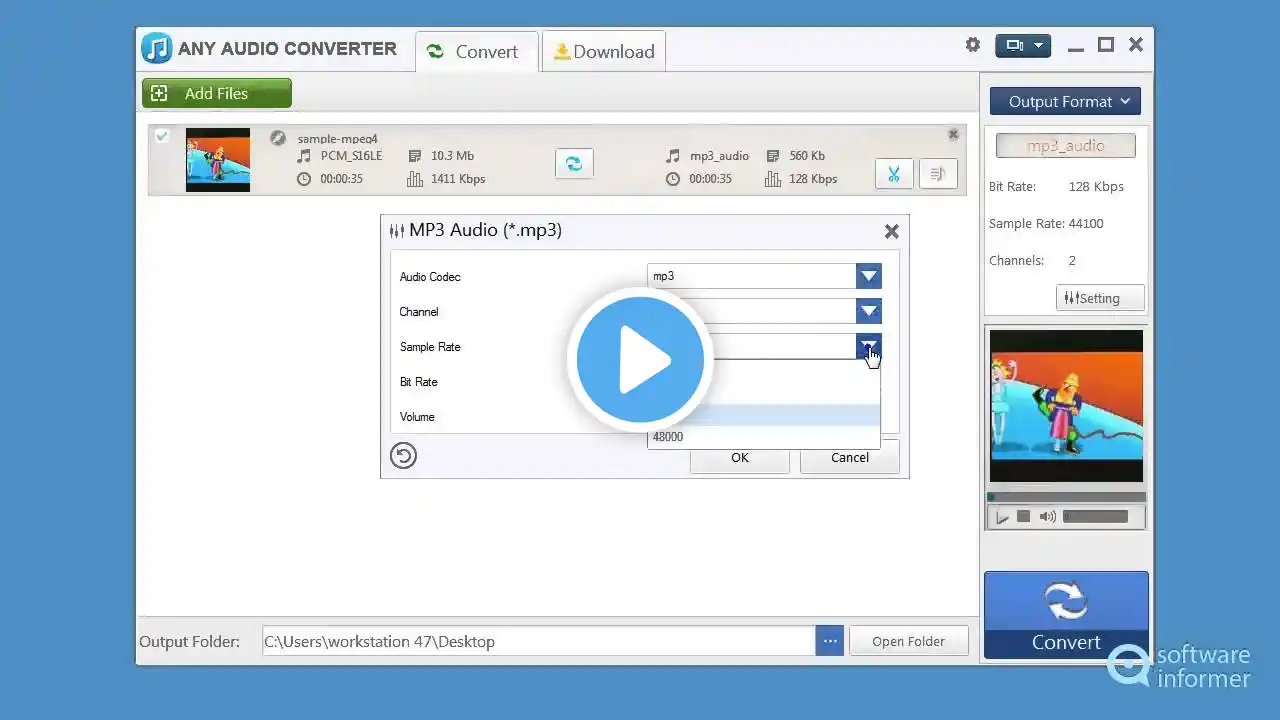Start conversion with the big Convert button
Image resolution: width=1280 pixels, height=720 pixels.
[1066, 615]
